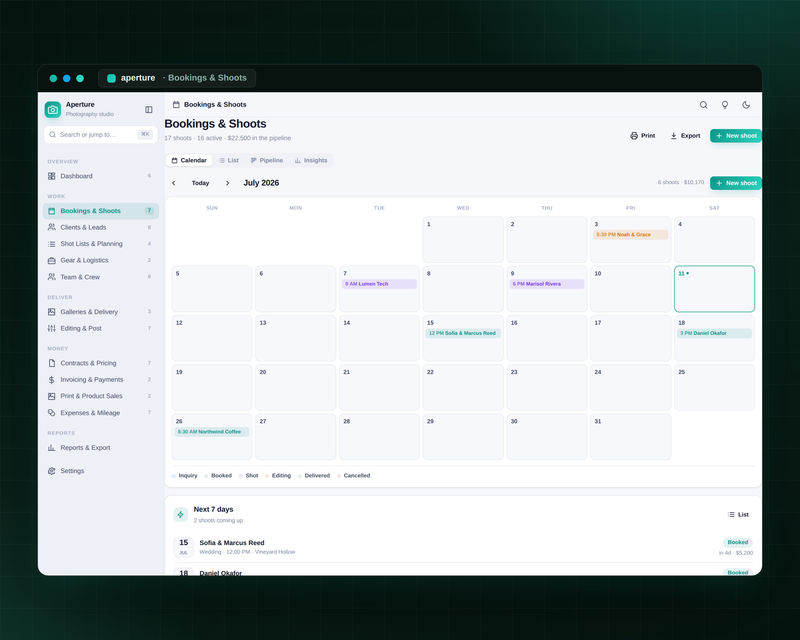This screenshot has width=800, height=640.
Task: Collapse the sidebar panel icon
Action: click(148, 110)
